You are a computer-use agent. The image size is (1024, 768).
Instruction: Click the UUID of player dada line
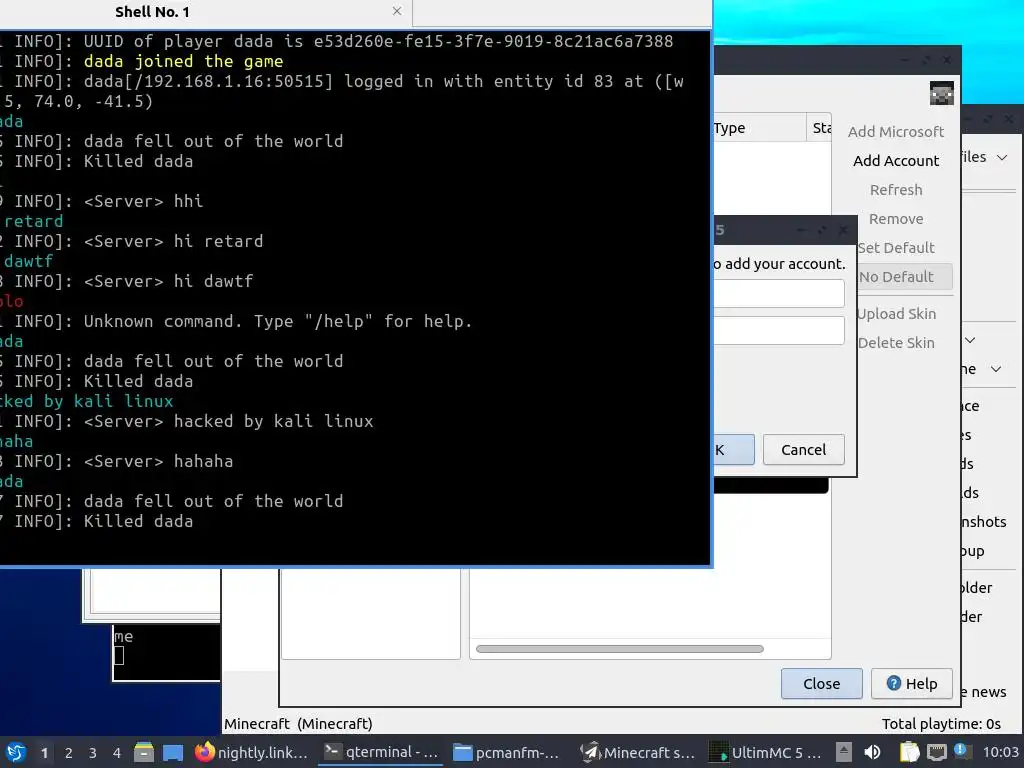[x=378, y=41]
